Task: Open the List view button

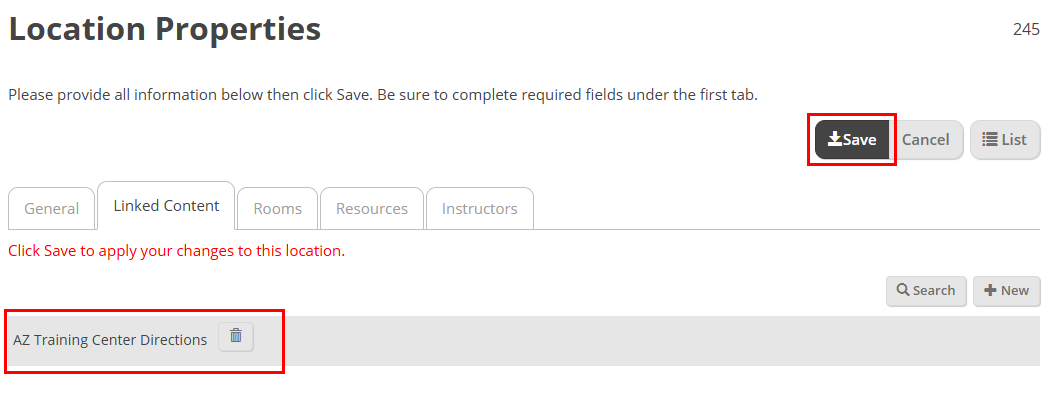Action: pos(1005,139)
